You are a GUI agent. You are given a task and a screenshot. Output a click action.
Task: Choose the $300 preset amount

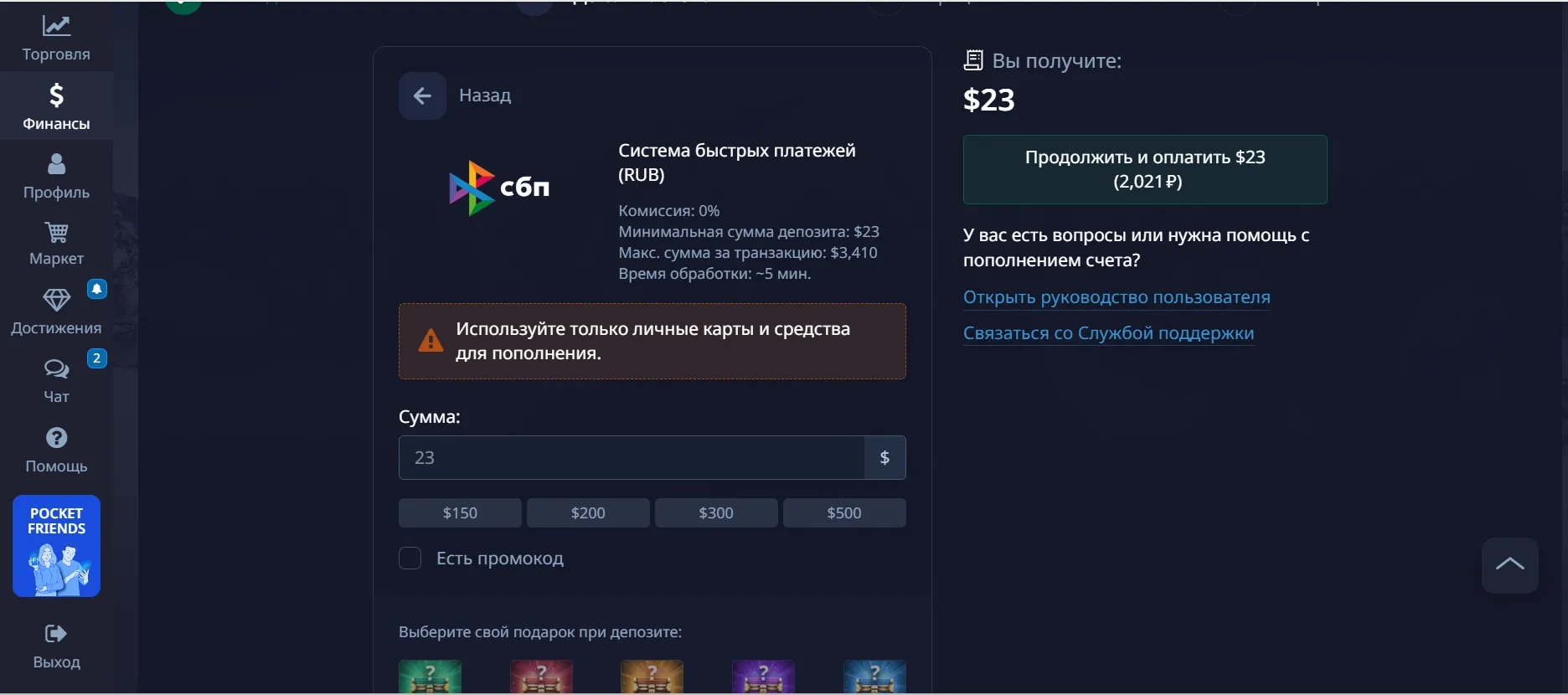(x=716, y=513)
